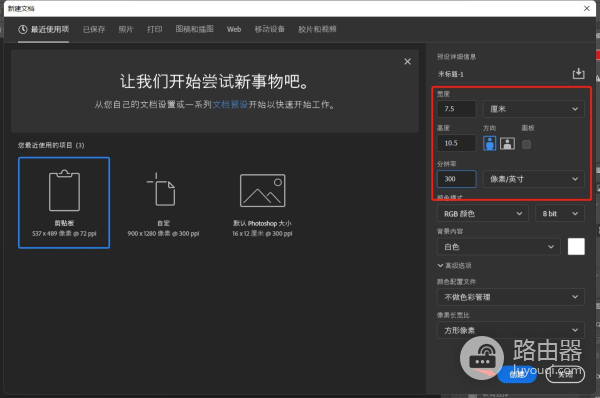Switch to the 打印 tab
This screenshot has height=398, width=600.
(155, 29)
